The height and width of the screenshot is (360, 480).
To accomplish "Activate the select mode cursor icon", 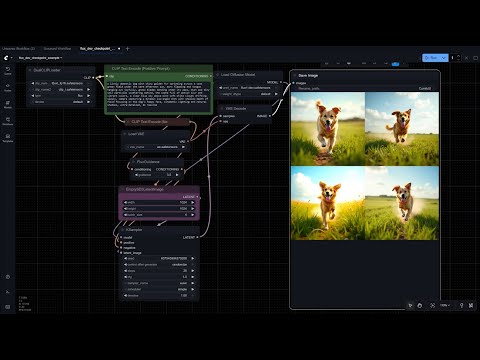I will click(x=411, y=305).
